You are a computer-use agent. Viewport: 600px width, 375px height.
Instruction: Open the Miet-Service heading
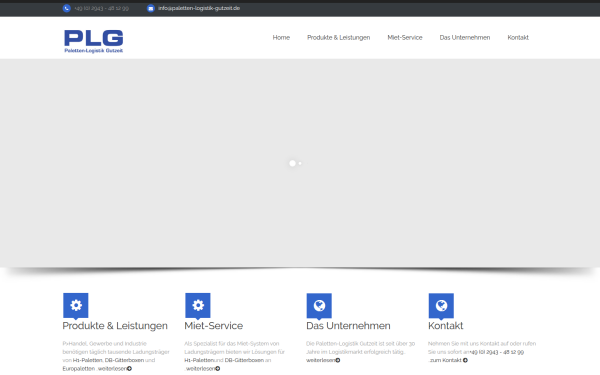tap(214, 326)
